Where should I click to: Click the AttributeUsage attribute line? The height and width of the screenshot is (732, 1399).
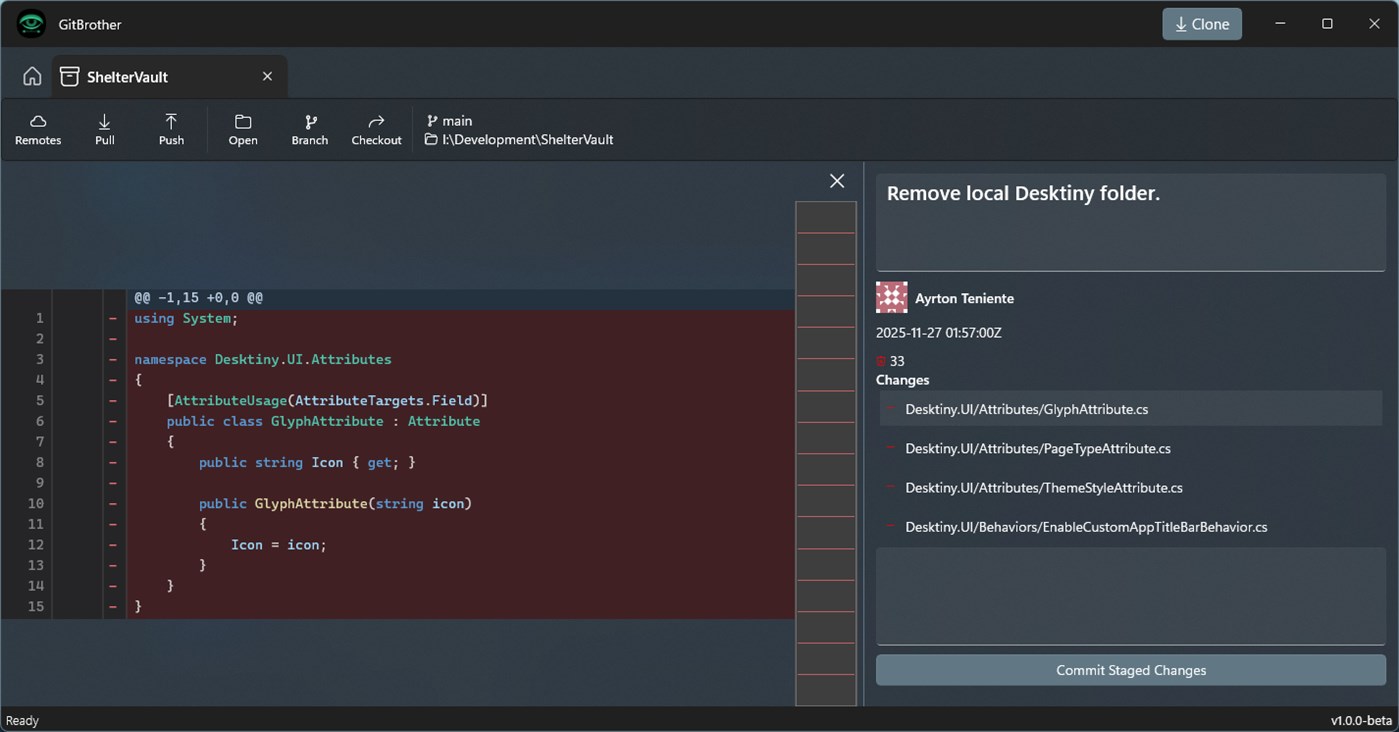327,400
